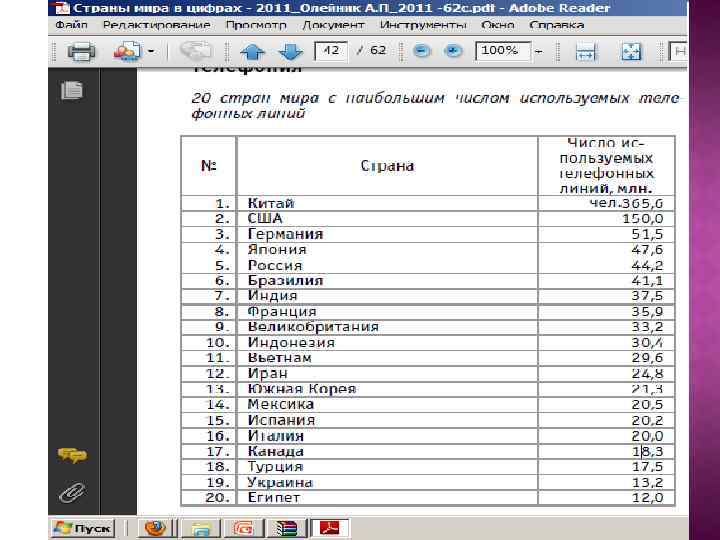Click the 100% zoom level field

(x=503, y=51)
